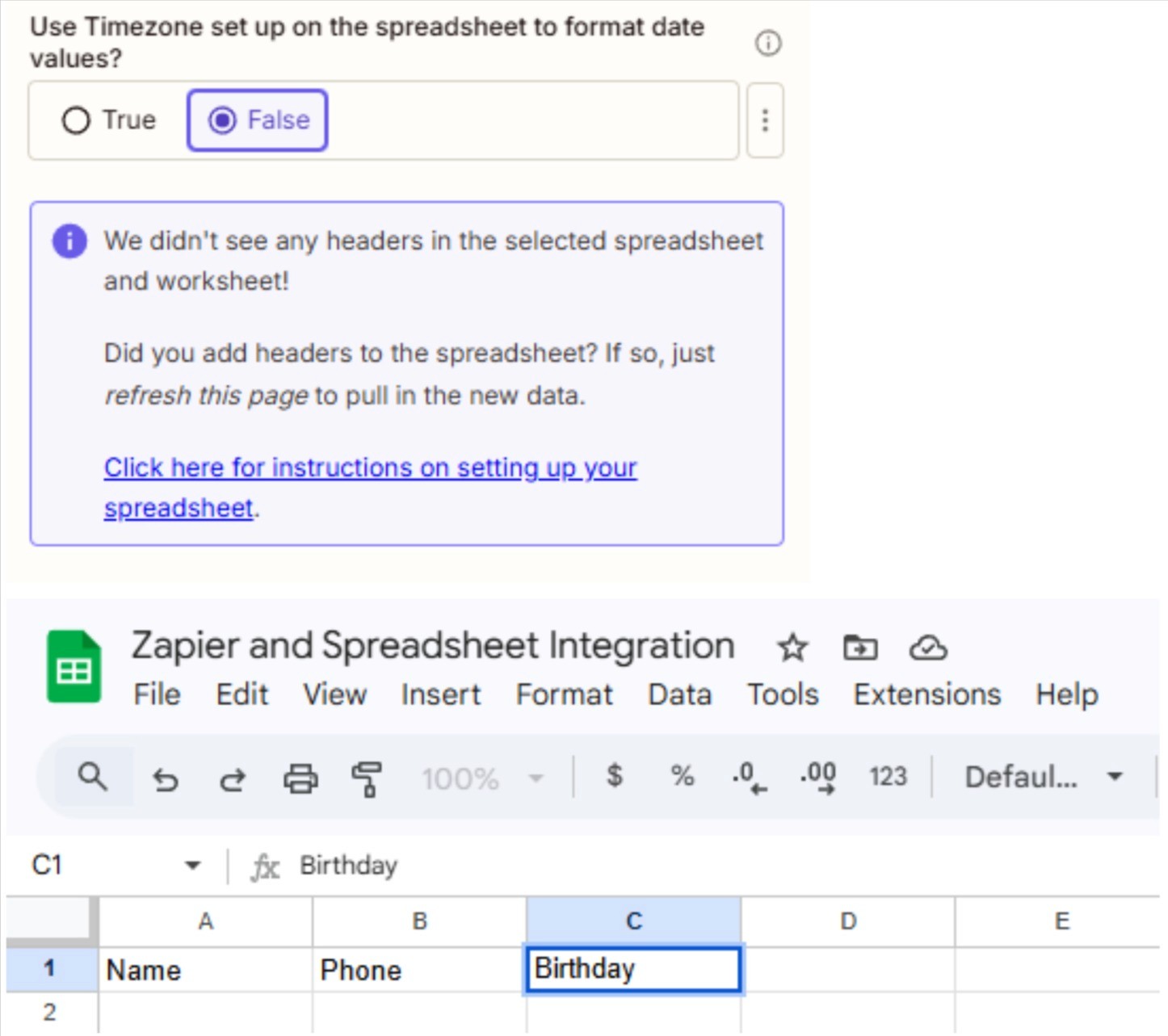Apply currency format with the dollar icon
The image size is (1168, 1036).
point(615,776)
